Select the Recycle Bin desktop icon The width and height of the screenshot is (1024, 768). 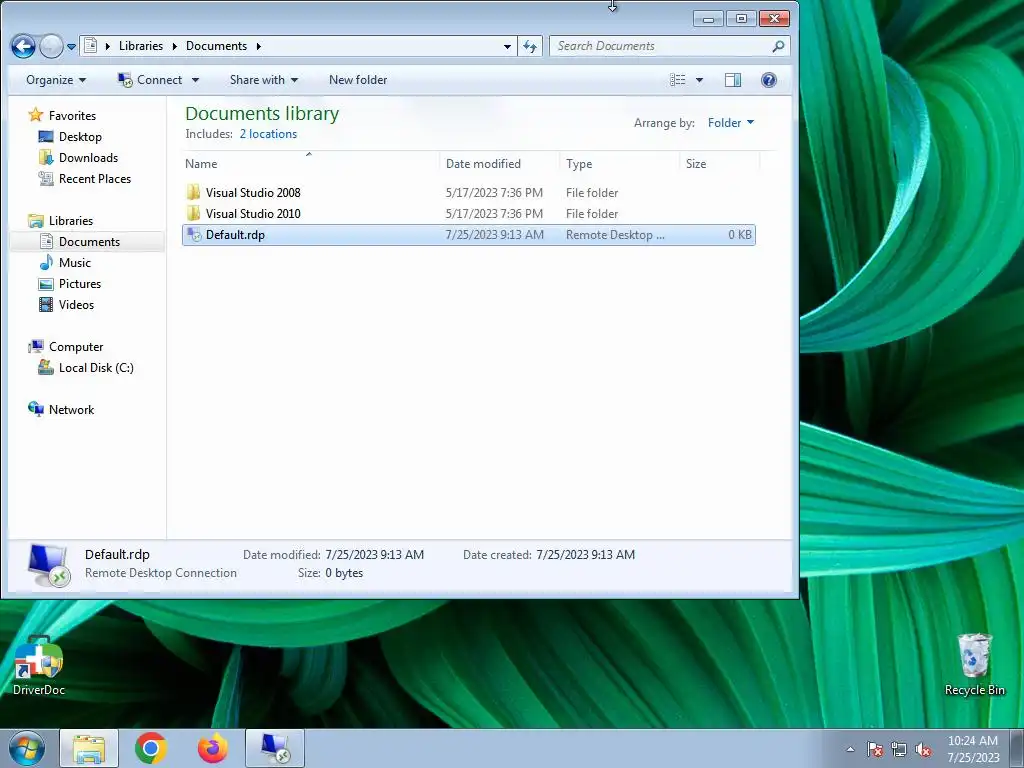[x=974, y=665]
